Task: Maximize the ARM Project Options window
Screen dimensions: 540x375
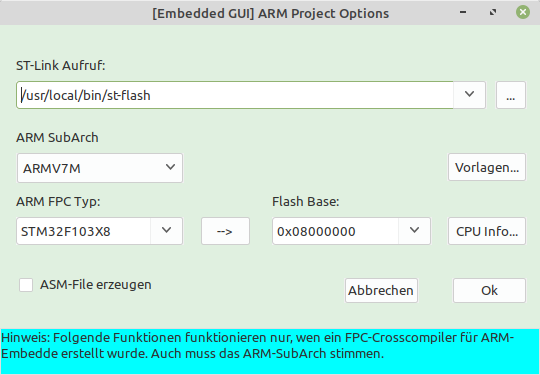Action: [x=493, y=12]
